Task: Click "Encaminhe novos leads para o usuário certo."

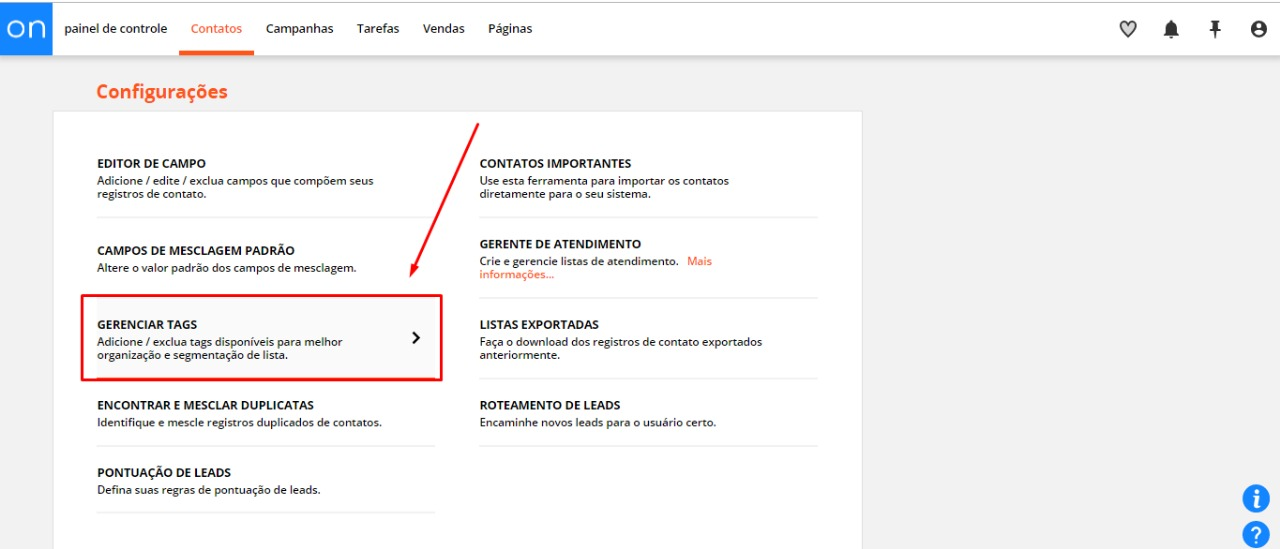Action: coord(598,422)
